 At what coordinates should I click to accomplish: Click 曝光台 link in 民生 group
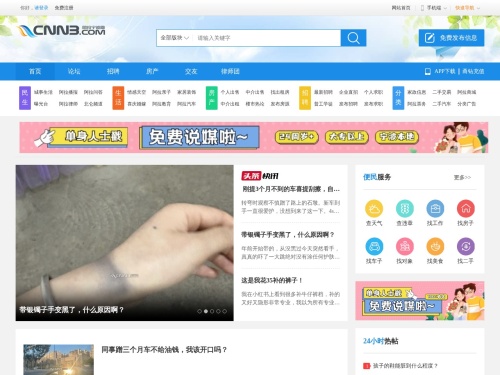(x=41, y=104)
